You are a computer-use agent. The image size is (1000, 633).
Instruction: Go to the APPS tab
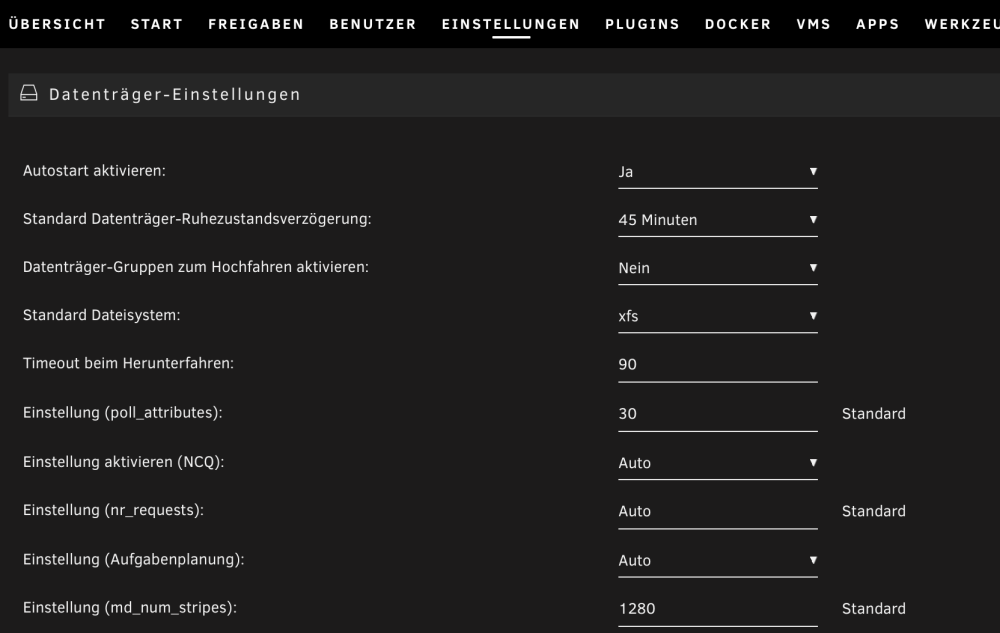878,24
